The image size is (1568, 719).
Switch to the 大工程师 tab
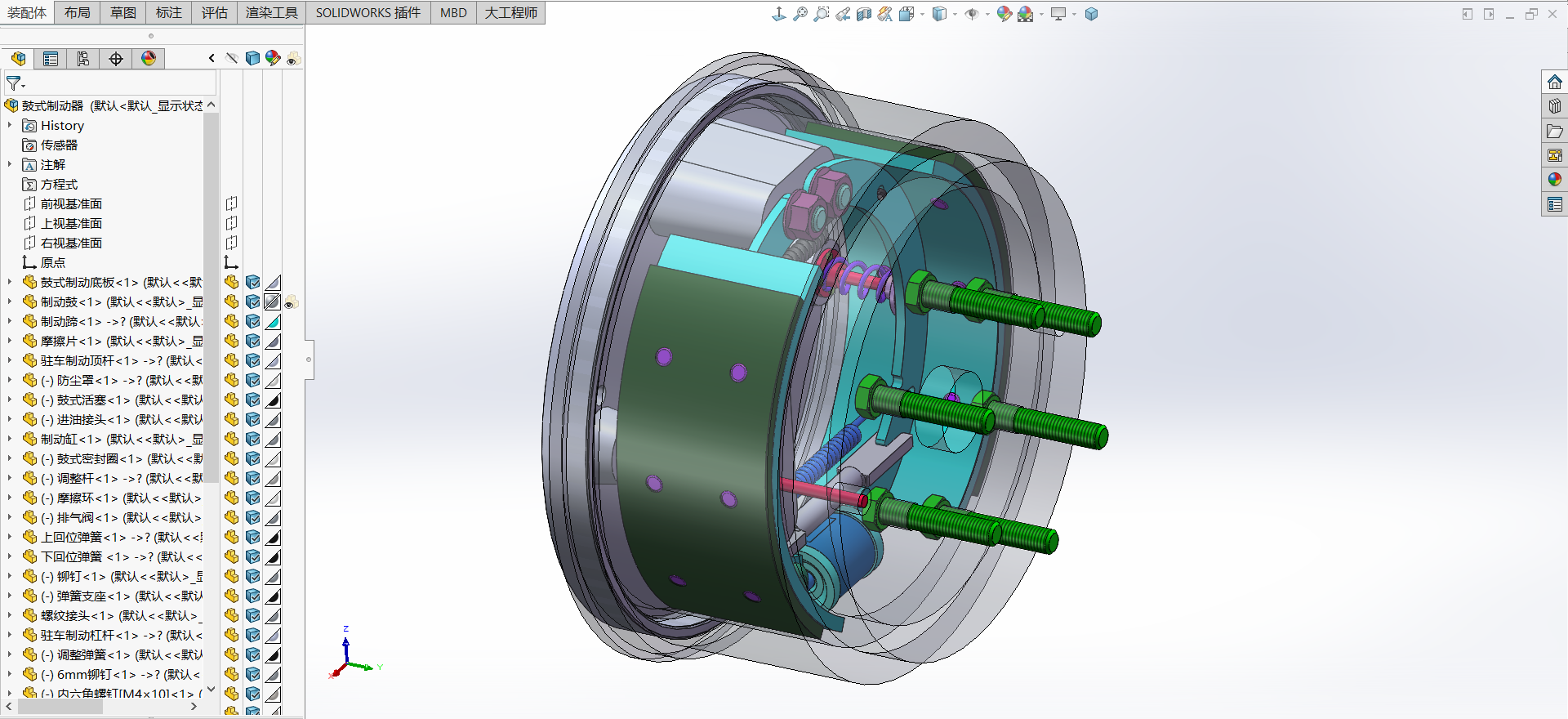511,12
